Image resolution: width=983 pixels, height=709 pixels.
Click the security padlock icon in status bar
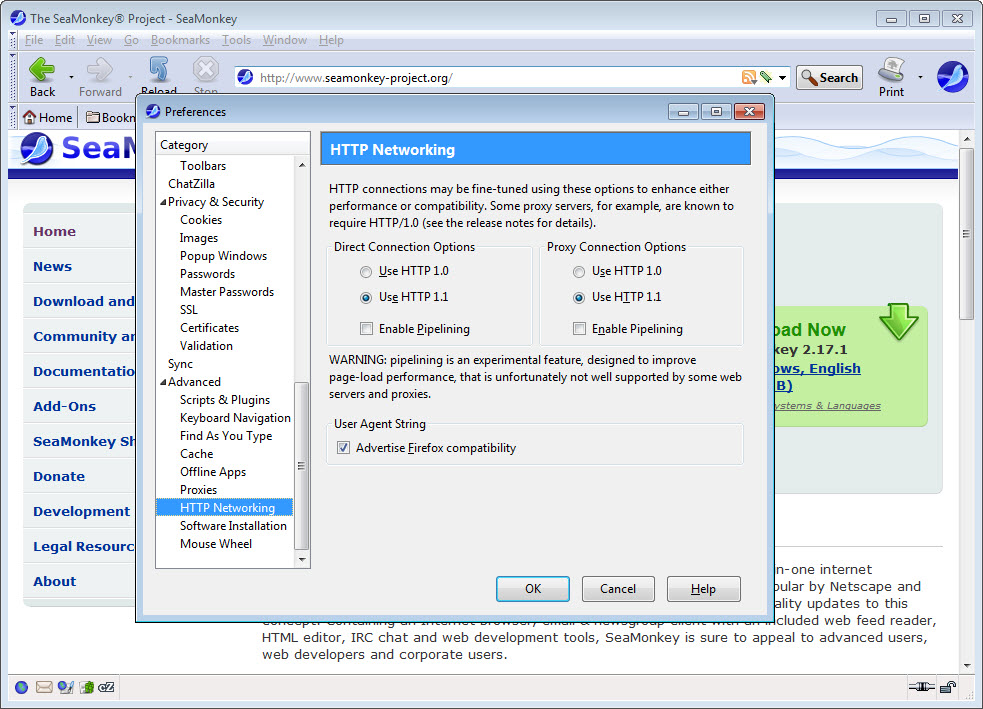948,687
